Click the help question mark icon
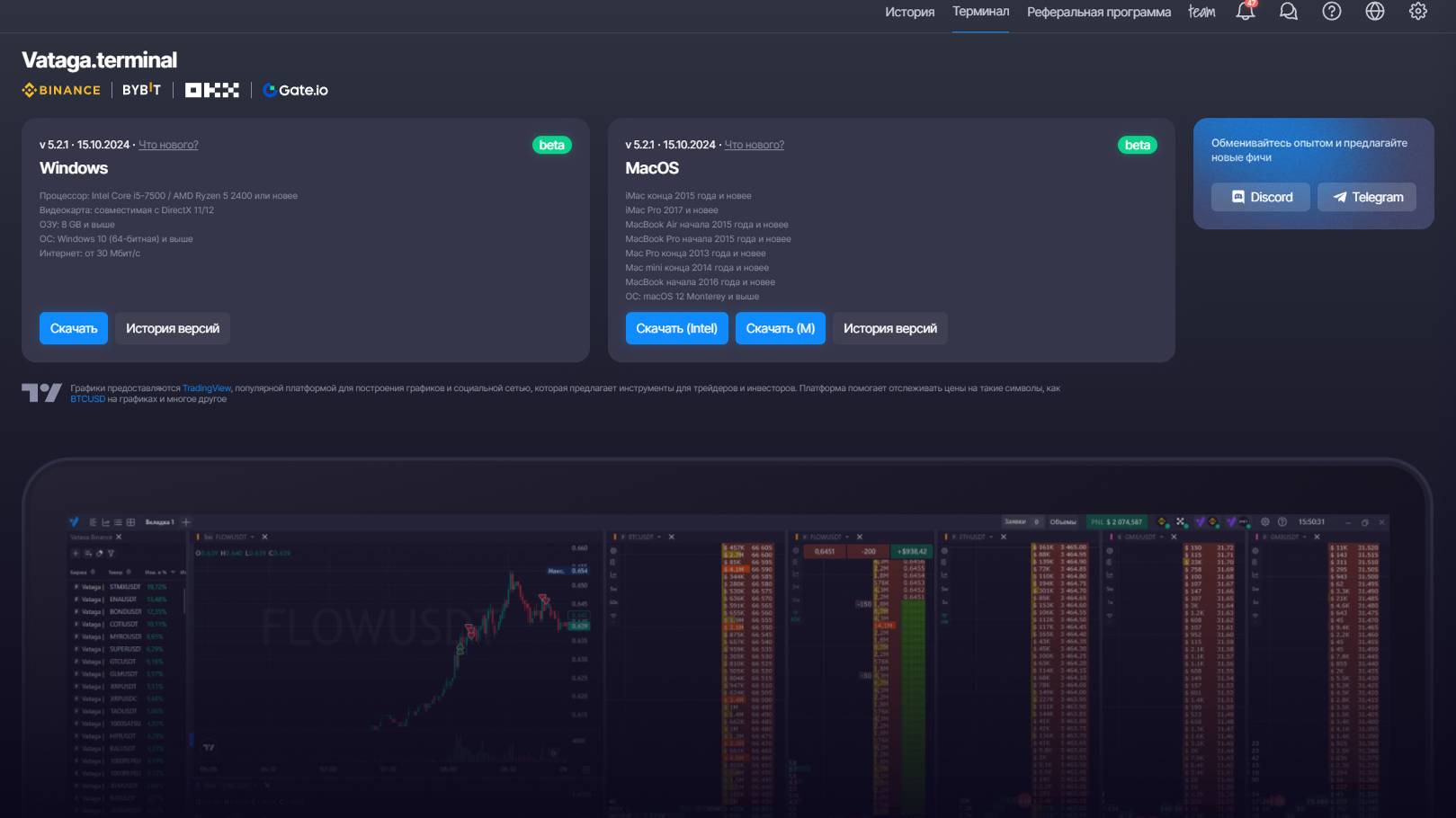This screenshot has height=818, width=1456. (x=1332, y=12)
